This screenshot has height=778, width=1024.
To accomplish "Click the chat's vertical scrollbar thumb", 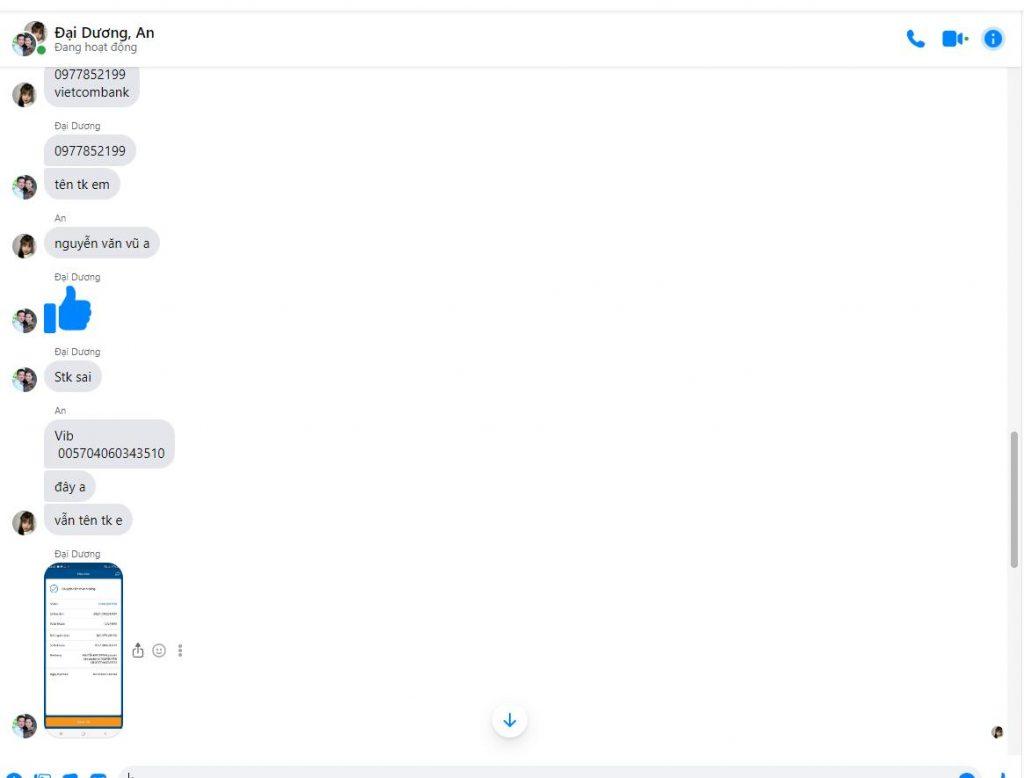I will click(x=1014, y=500).
